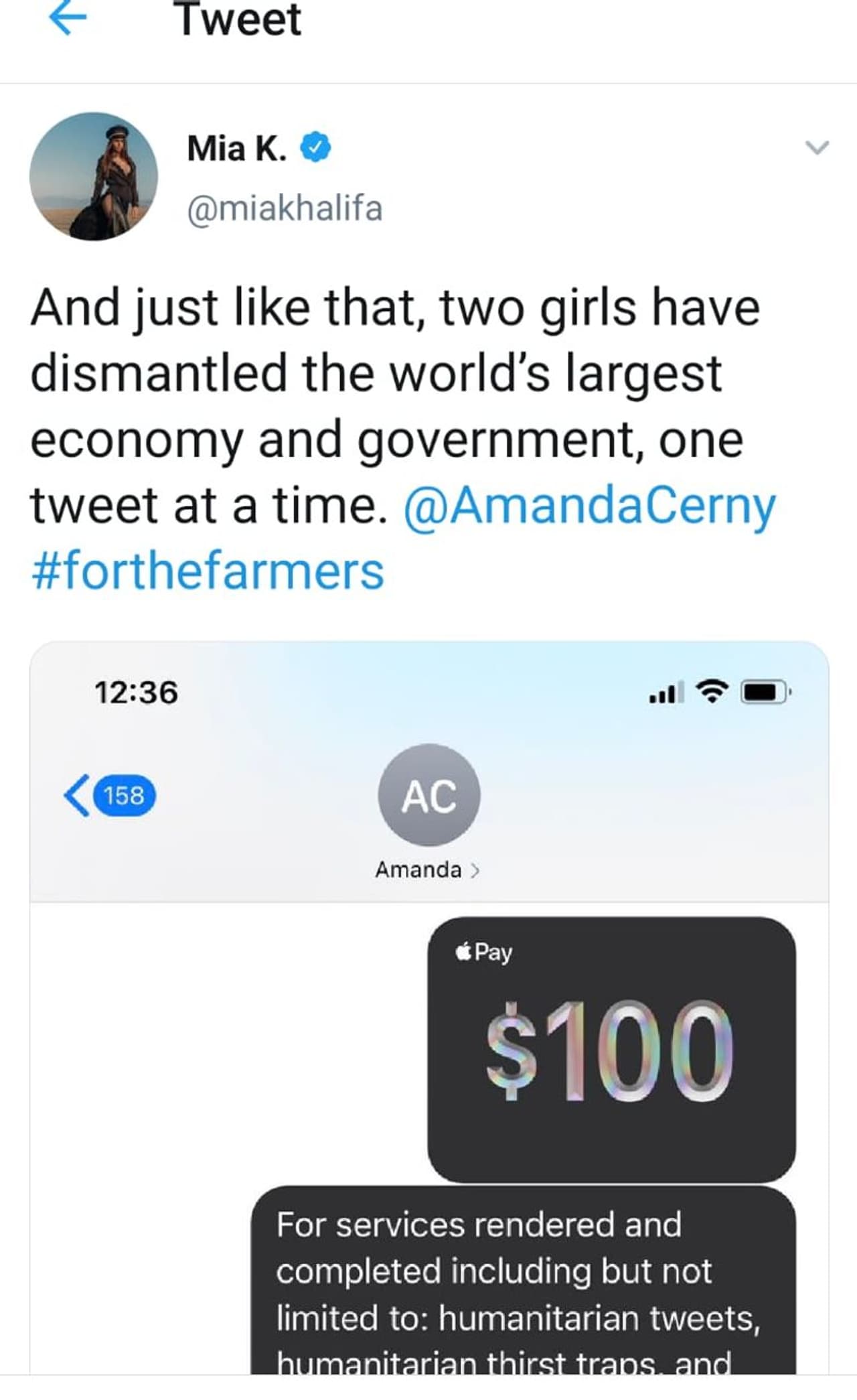This screenshot has height=1400, width=857.
Task: Open the #forthefarmers hashtag
Action: click(208, 571)
